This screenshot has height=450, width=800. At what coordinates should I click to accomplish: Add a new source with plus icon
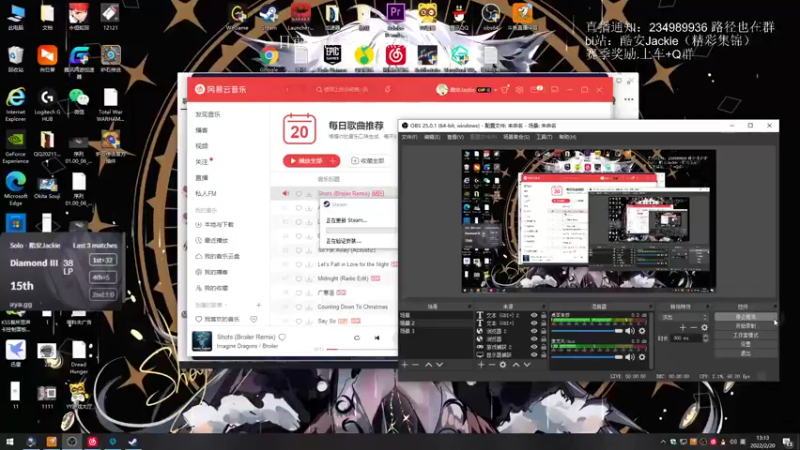[x=481, y=365]
